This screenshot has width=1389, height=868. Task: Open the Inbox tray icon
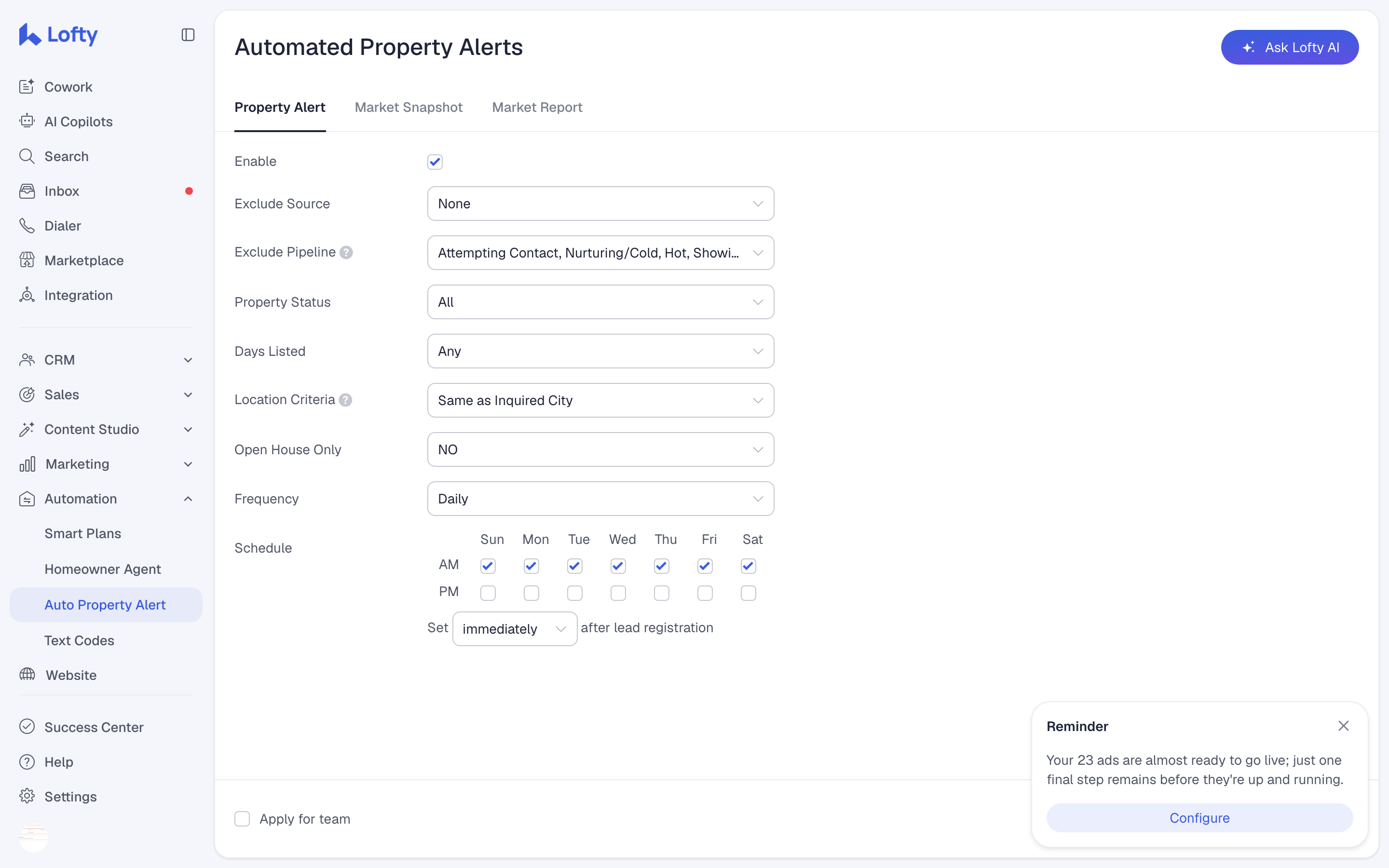pos(27,191)
